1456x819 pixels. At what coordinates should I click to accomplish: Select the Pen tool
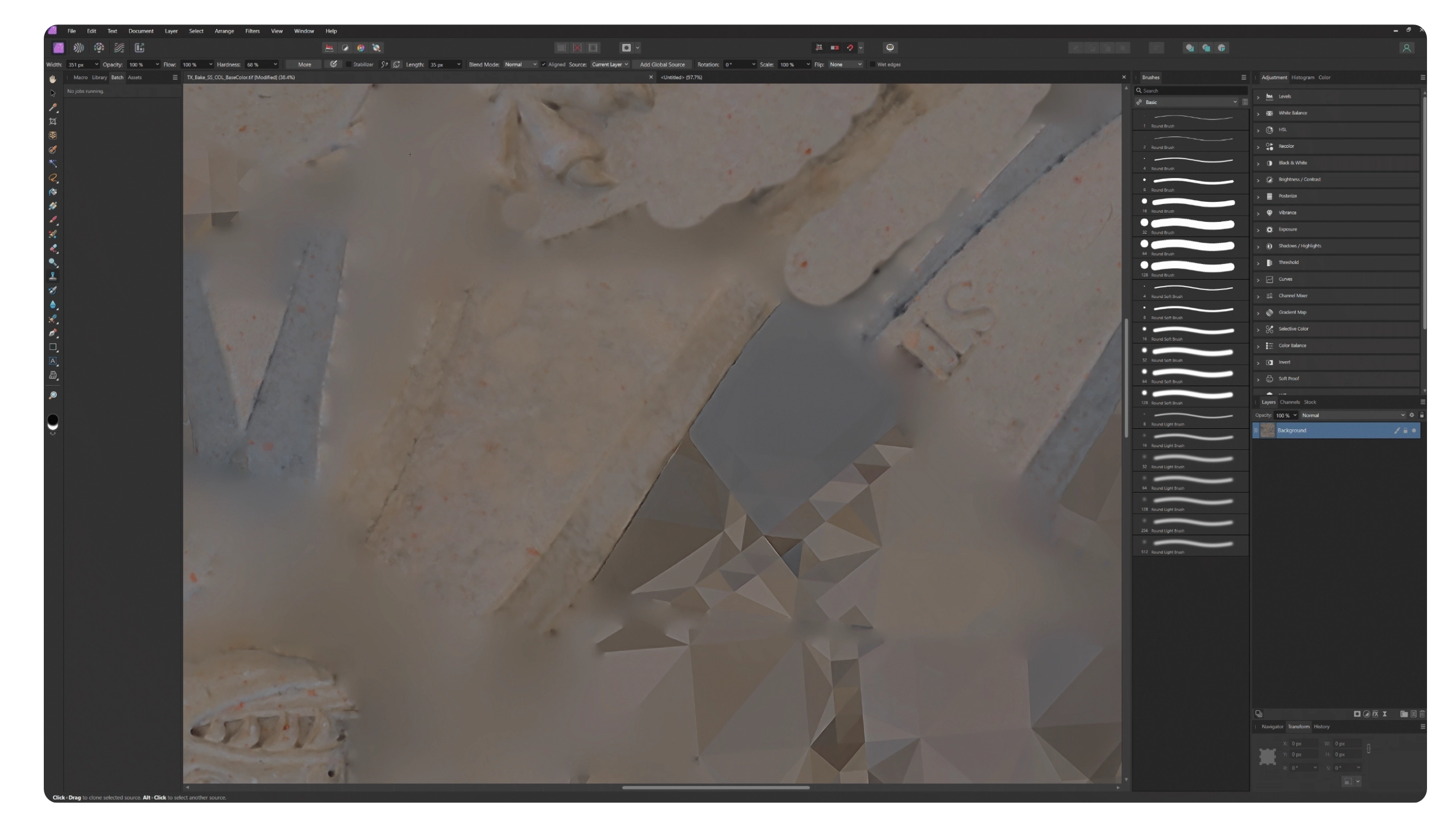pos(53,333)
